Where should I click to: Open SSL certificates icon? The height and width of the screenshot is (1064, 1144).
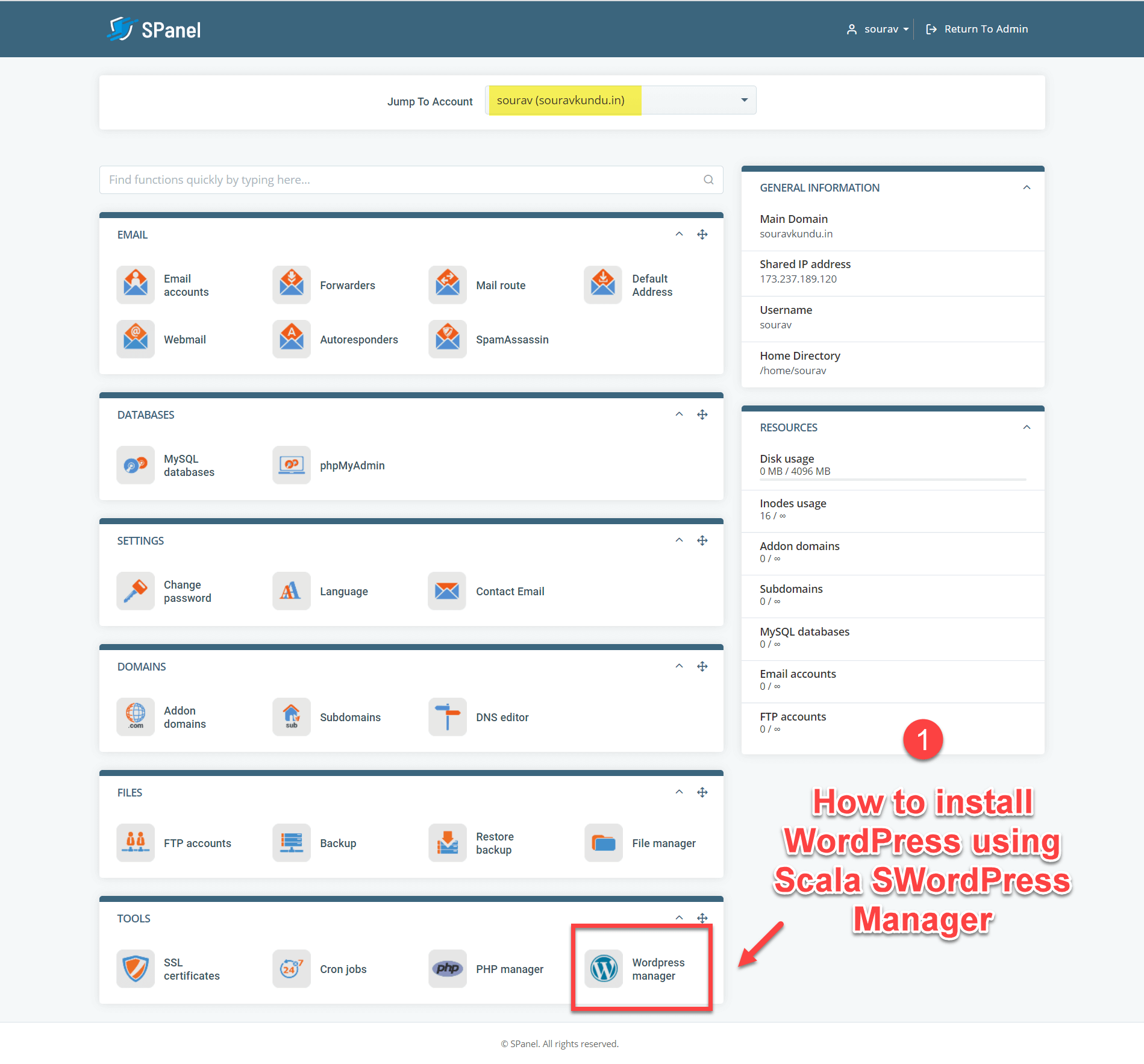point(136,969)
